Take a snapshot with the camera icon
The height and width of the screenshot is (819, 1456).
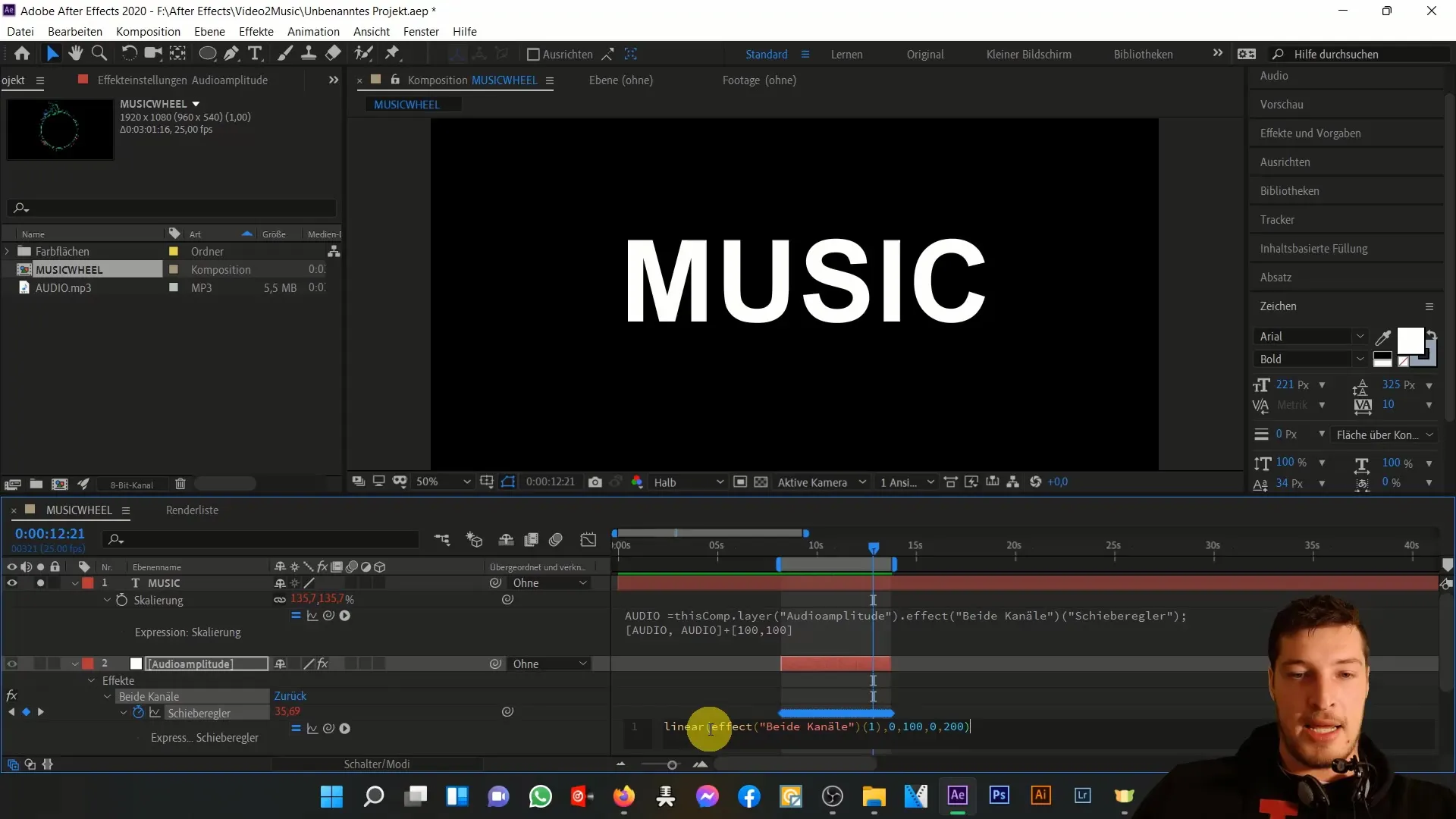[x=595, y=482]
